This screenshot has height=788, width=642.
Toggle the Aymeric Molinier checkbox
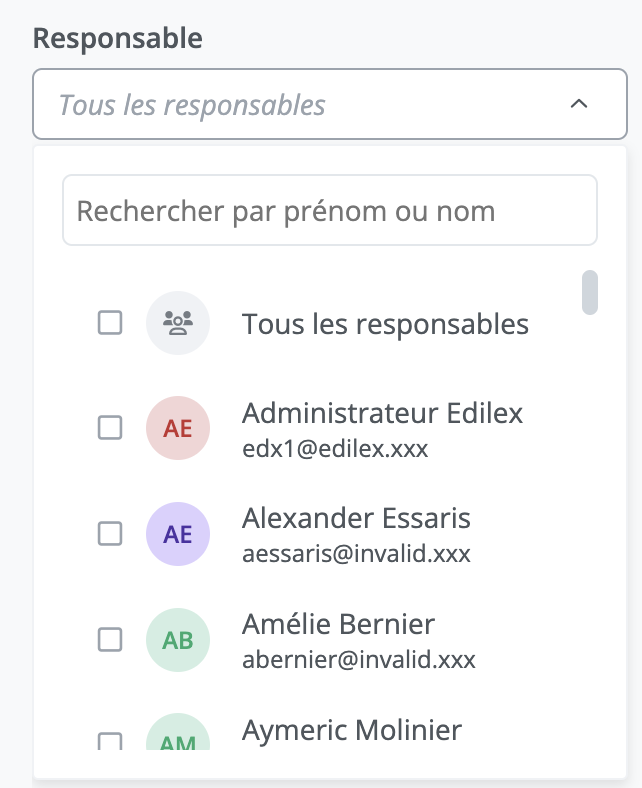pyautogui.click(x=110, y=741)
